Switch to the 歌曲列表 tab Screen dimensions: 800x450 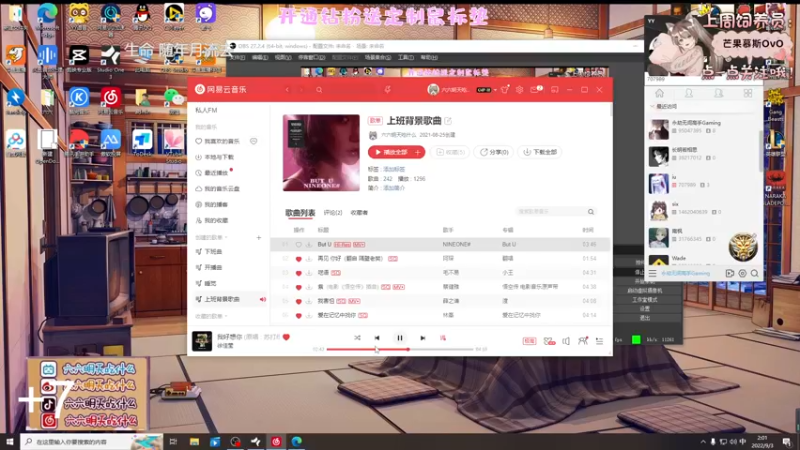pos(300,213)
